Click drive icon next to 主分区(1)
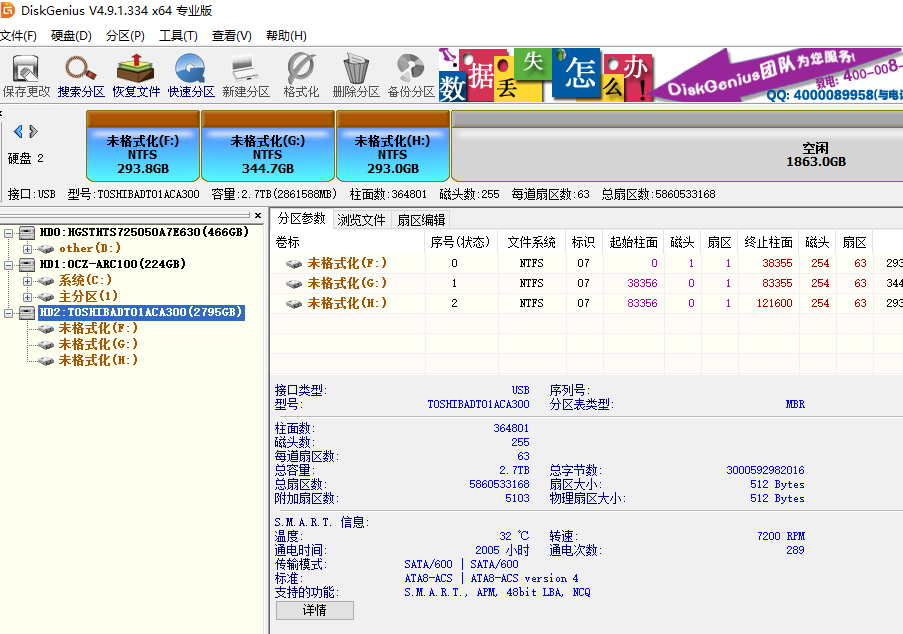The width and height of the screenshot is (903, 634). [x=45, y=297]
